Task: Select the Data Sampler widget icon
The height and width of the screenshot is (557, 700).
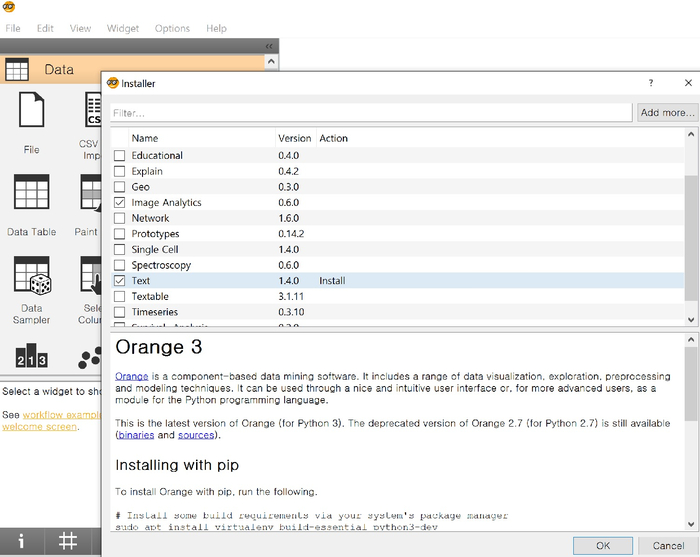Action: [32, 275]
